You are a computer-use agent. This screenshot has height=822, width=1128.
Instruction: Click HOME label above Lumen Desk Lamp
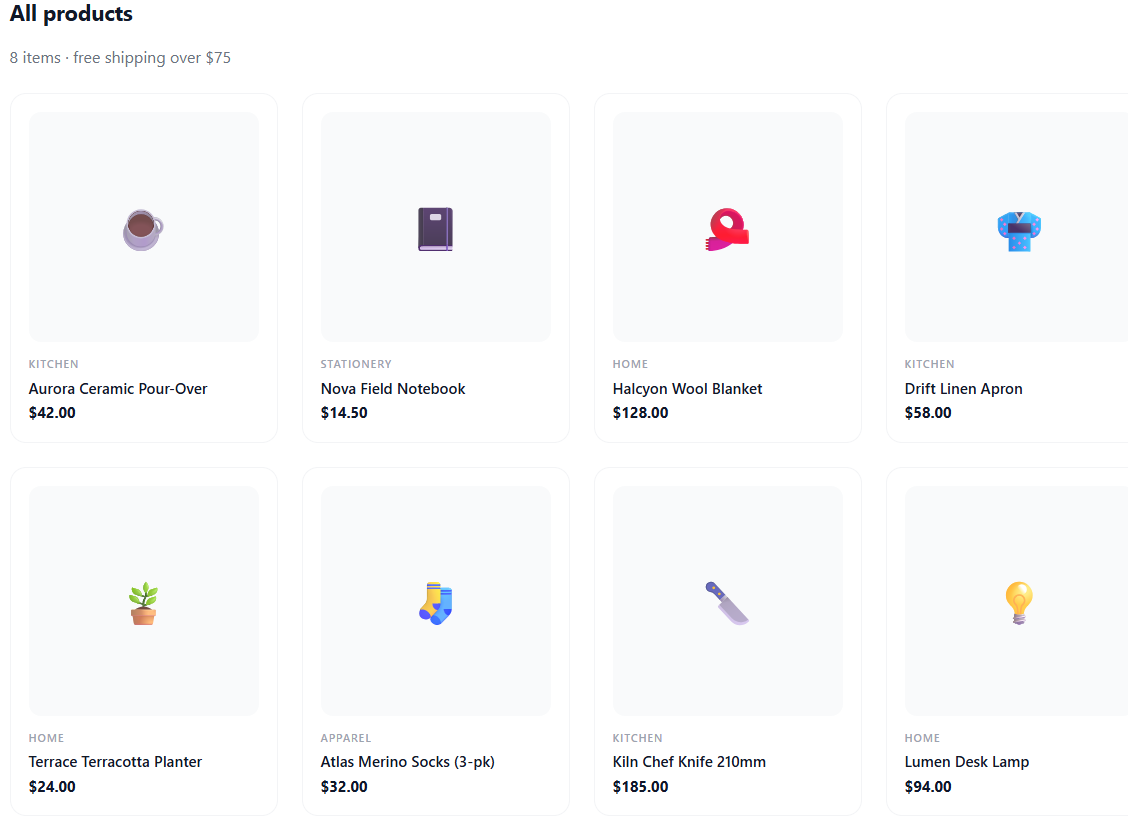(x=922, y=738)
